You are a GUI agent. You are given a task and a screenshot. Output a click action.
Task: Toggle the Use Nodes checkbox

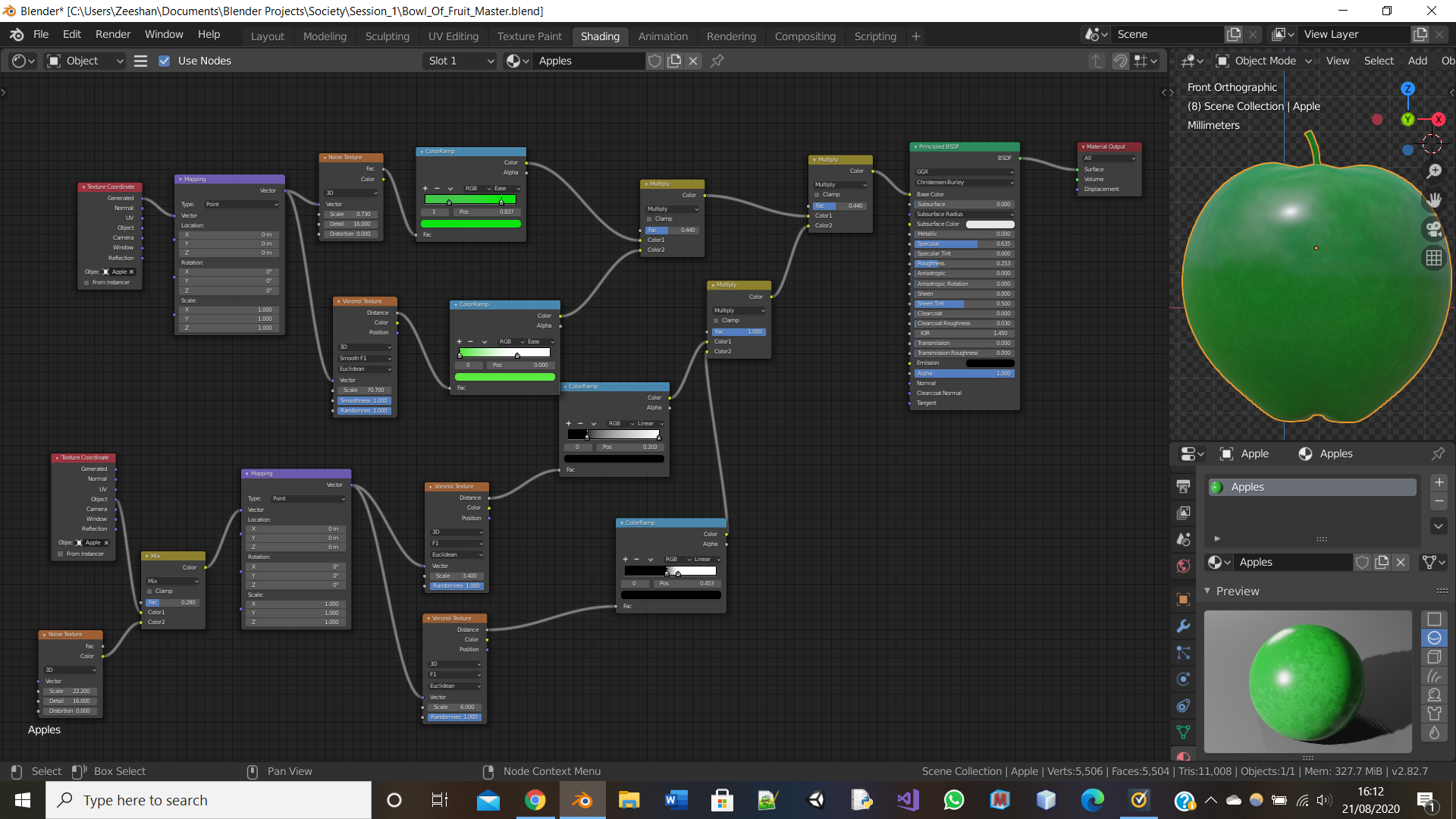[x=165, y=61]
